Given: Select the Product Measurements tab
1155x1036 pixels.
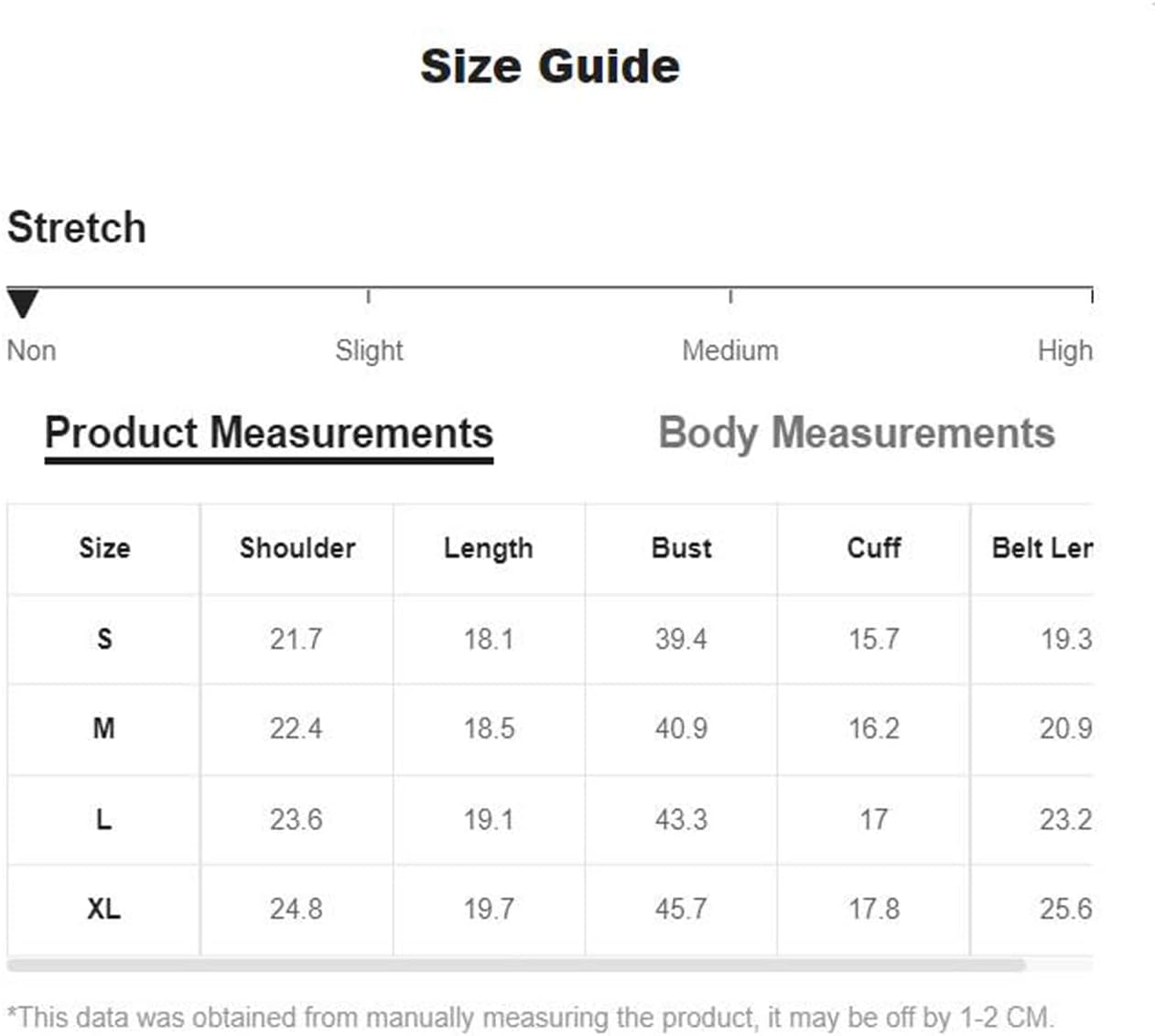Looking at the screenshot, I should 269,435.
